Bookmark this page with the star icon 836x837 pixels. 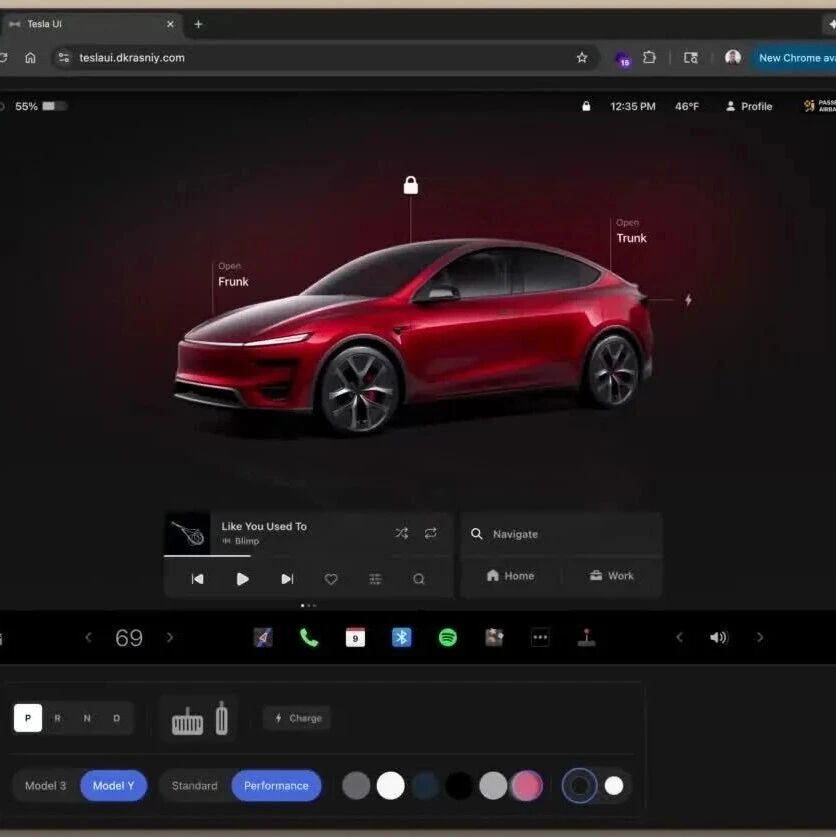tap(582, 58)
